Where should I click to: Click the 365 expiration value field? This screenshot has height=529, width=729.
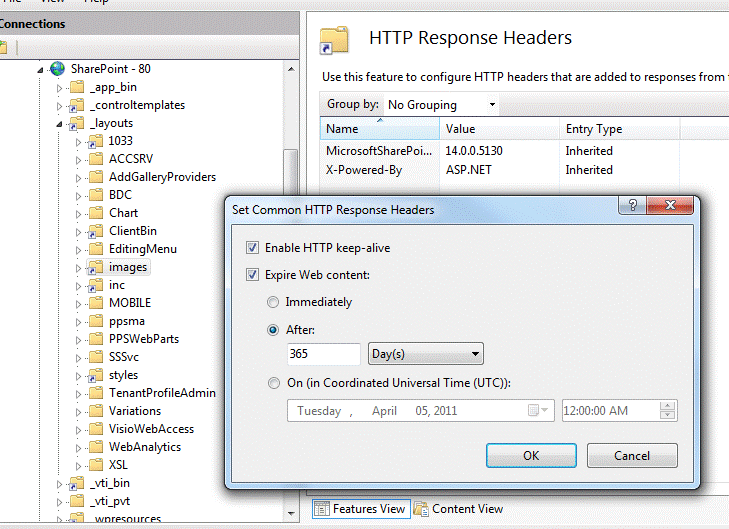click(x=324, y=354)
